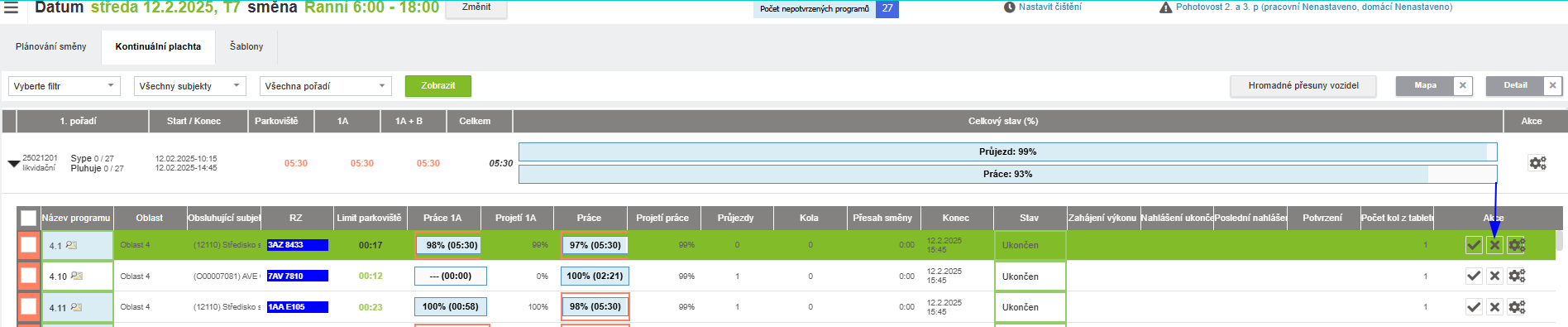The image size is (1568, 327).
Task: Close the Detail panel with its X
Action: point(1553,85)
